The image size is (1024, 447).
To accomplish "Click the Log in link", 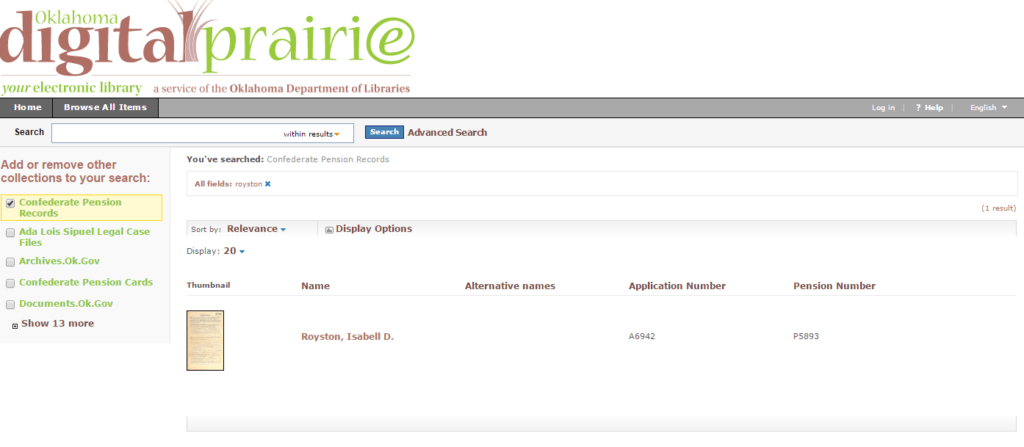I will (883, 108).
